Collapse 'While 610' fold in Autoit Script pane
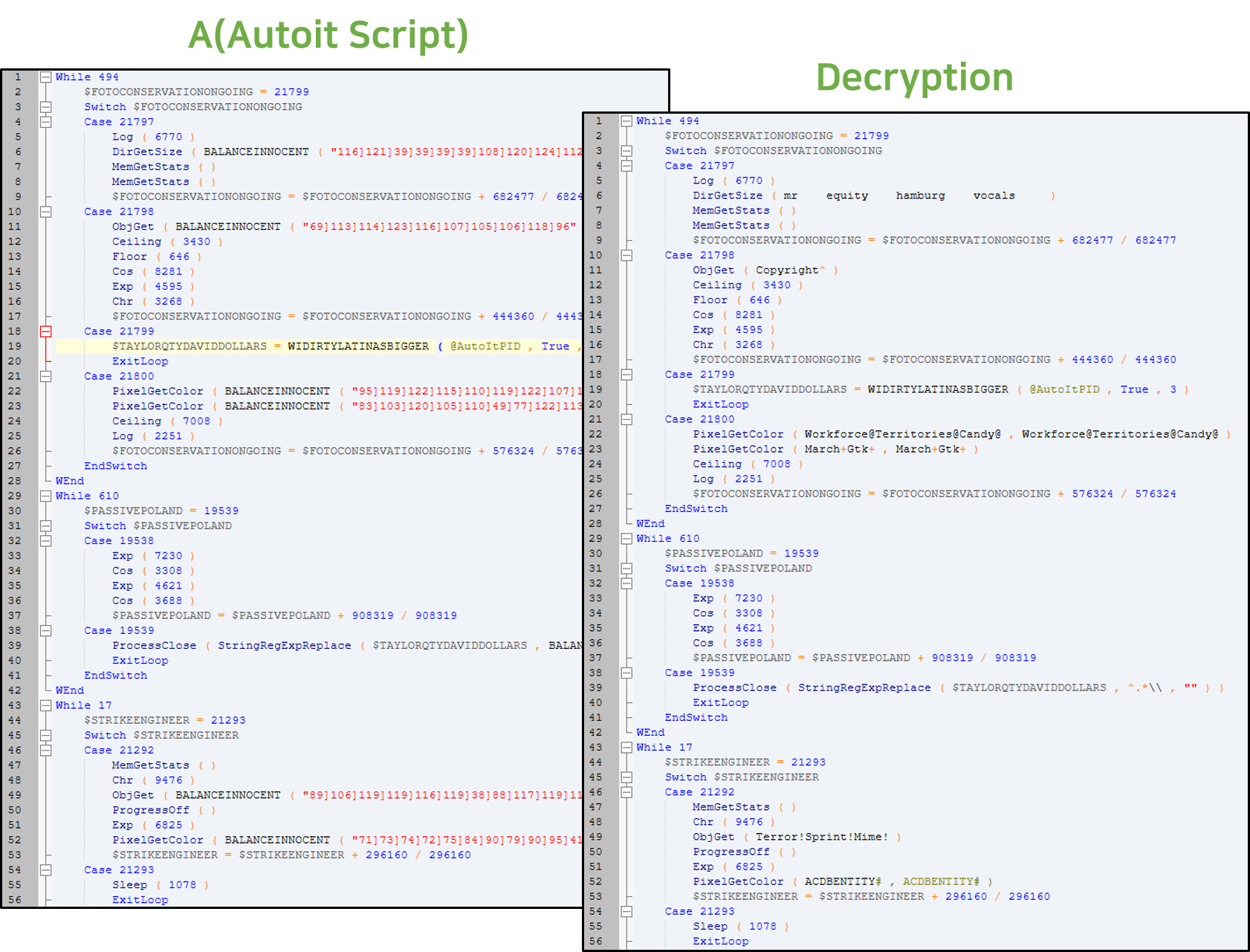 [x=45, y=496]
